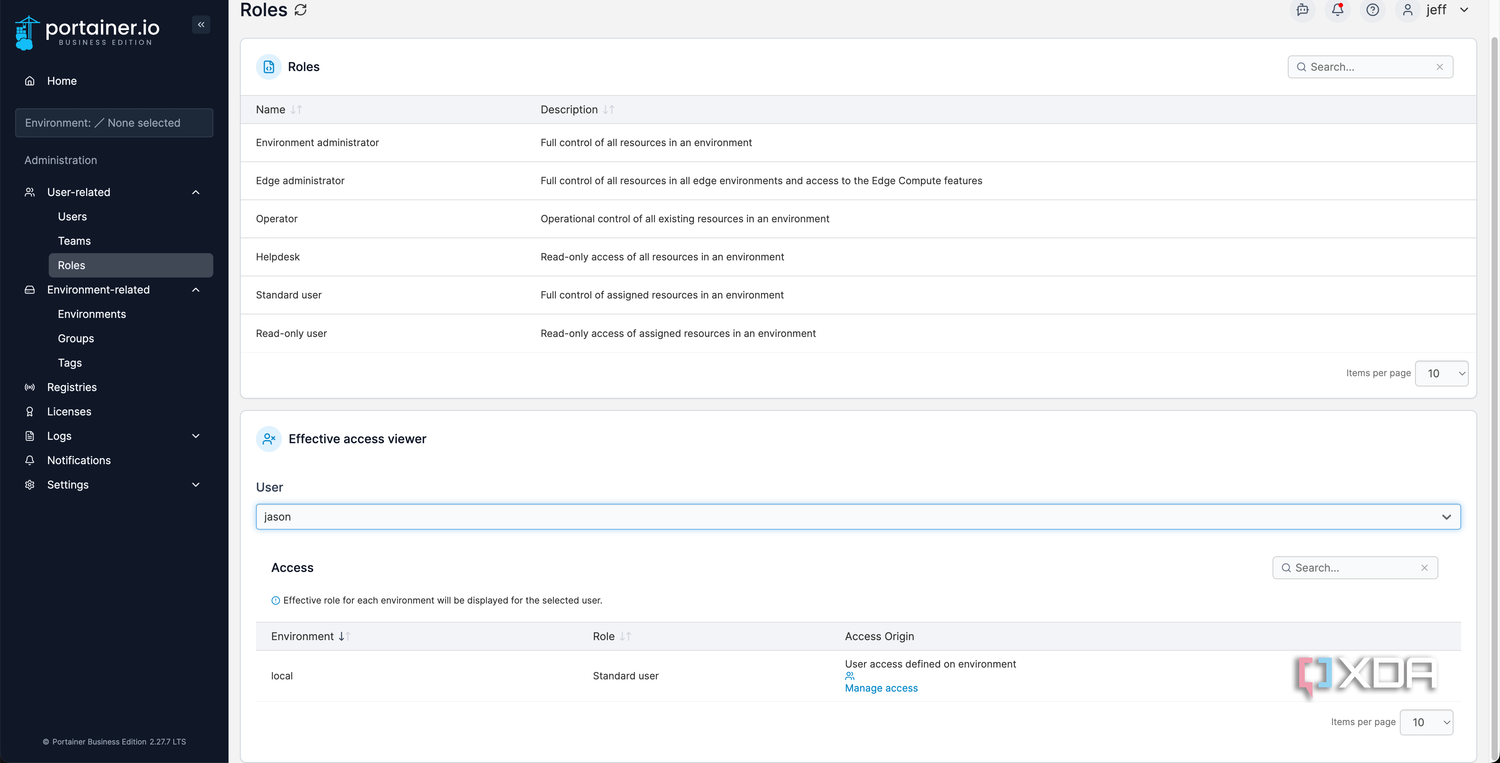
Task: Click the jeff user avatar icon
Action: pos(1408,10)
